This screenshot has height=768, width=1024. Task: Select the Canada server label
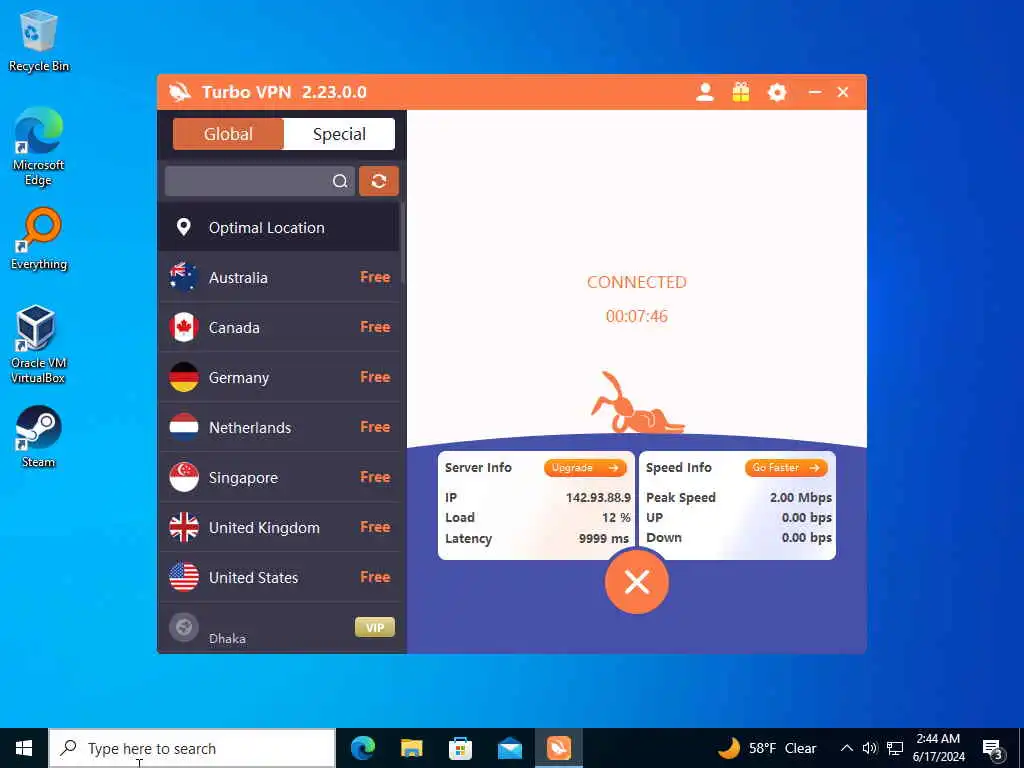point(234,327)
